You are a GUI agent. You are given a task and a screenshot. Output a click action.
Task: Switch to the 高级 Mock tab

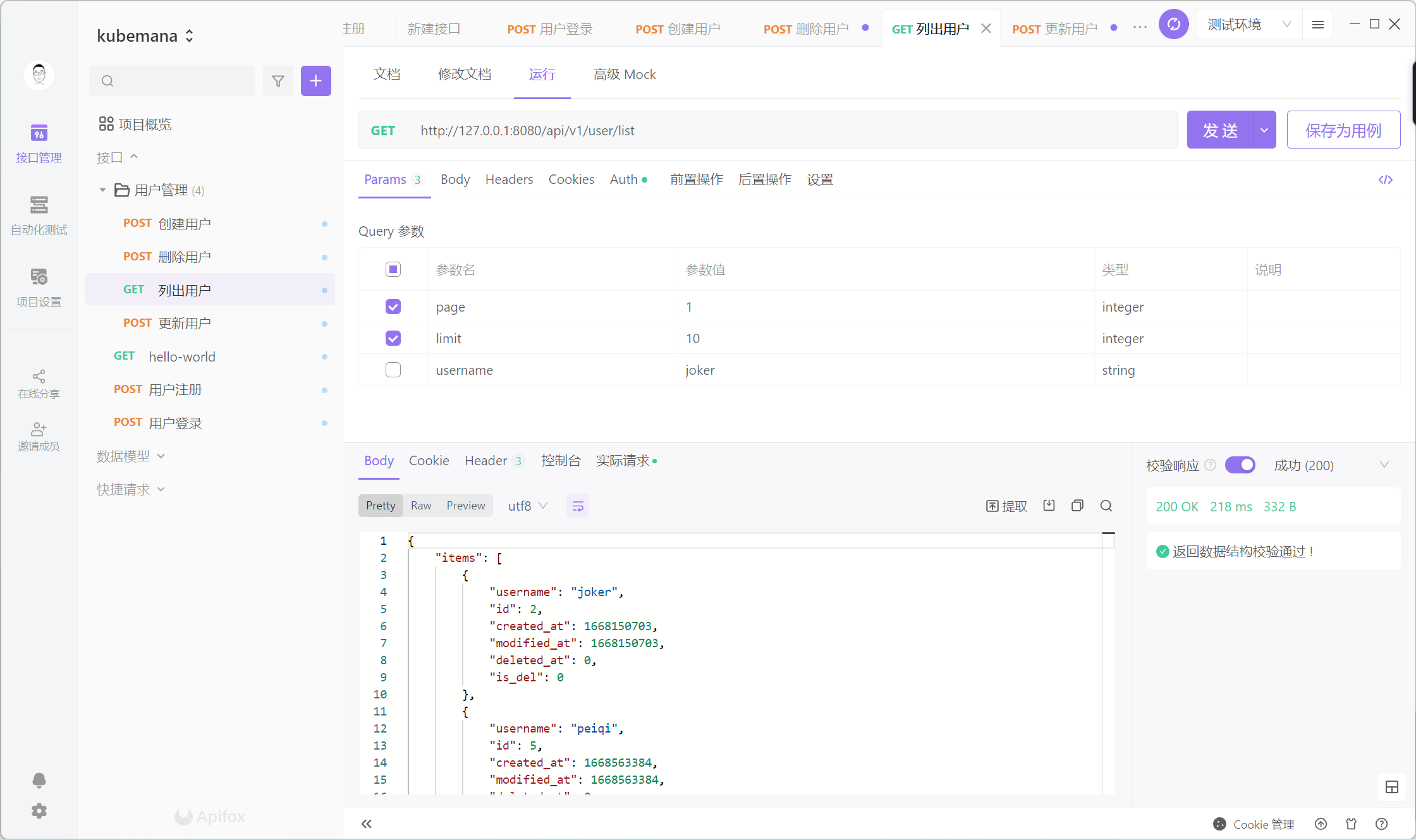tap(625, 75)
